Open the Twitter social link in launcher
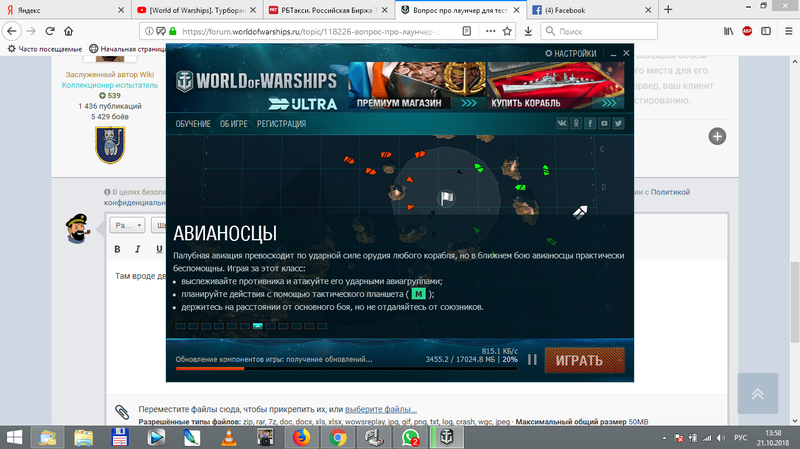800x449 pixels. tap(618, 123)
